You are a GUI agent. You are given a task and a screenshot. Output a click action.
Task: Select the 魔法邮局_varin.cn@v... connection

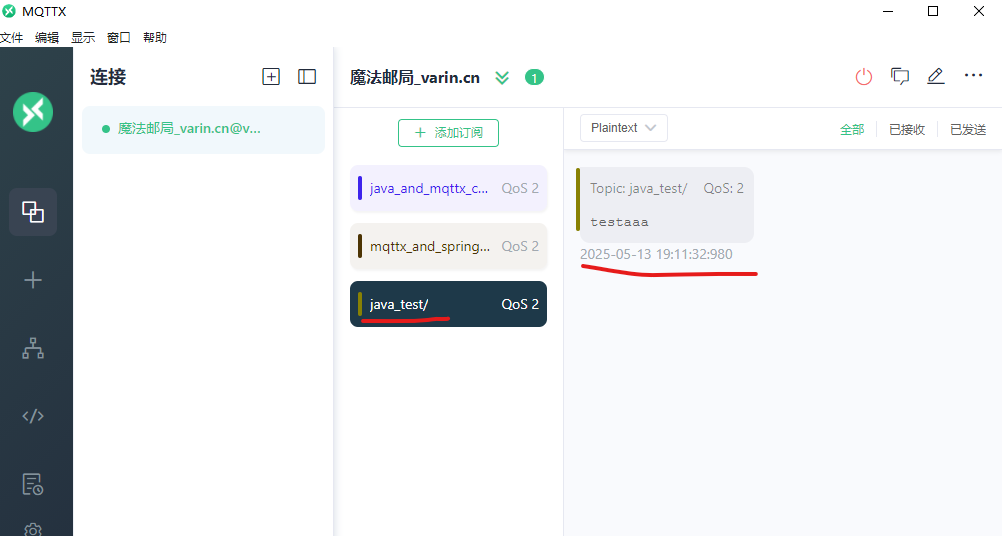click(203, 130)
